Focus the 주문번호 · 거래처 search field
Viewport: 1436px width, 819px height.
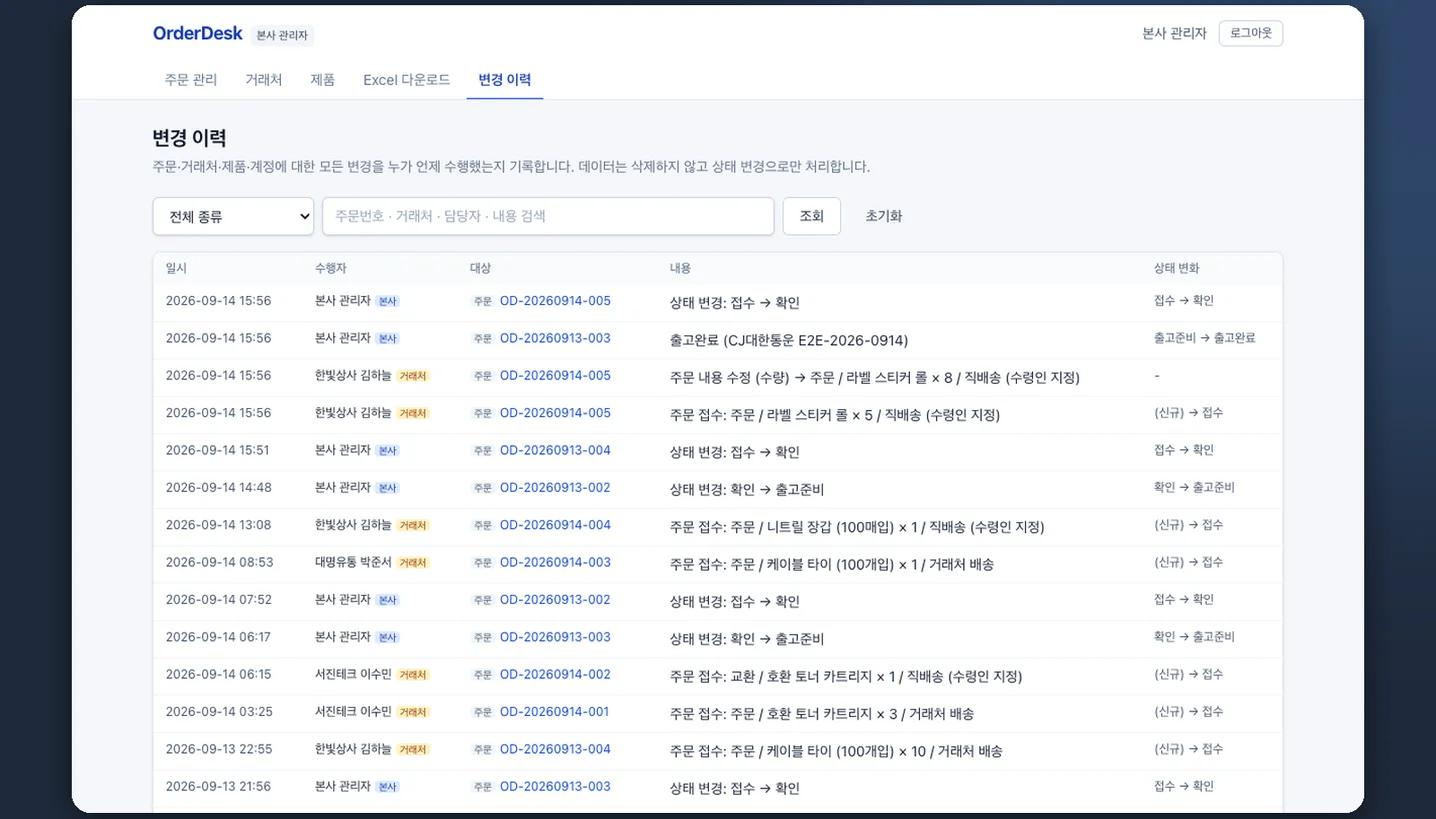(x=548, y=216)
